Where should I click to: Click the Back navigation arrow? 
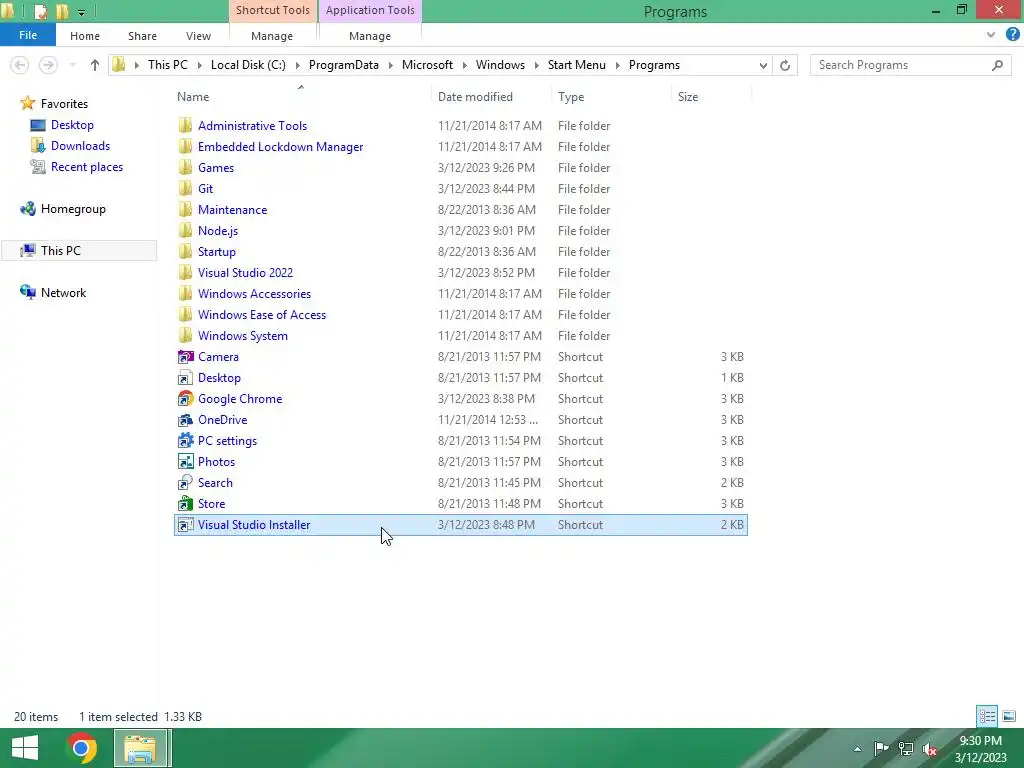[20, 65]
